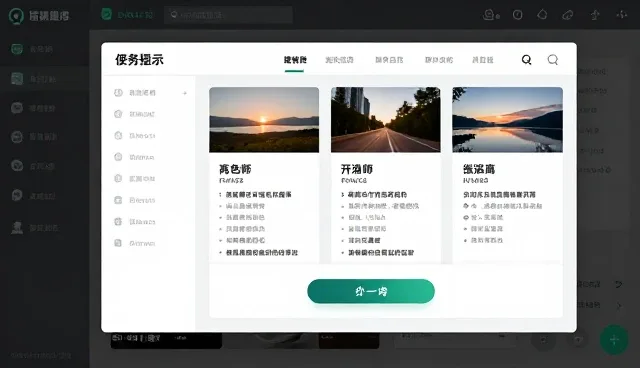The height and width of the screenshot is (368, 640).
Task: Open the sunset-over-lake thumbnail
Action: pyautogui.click(x=264, y=120)
